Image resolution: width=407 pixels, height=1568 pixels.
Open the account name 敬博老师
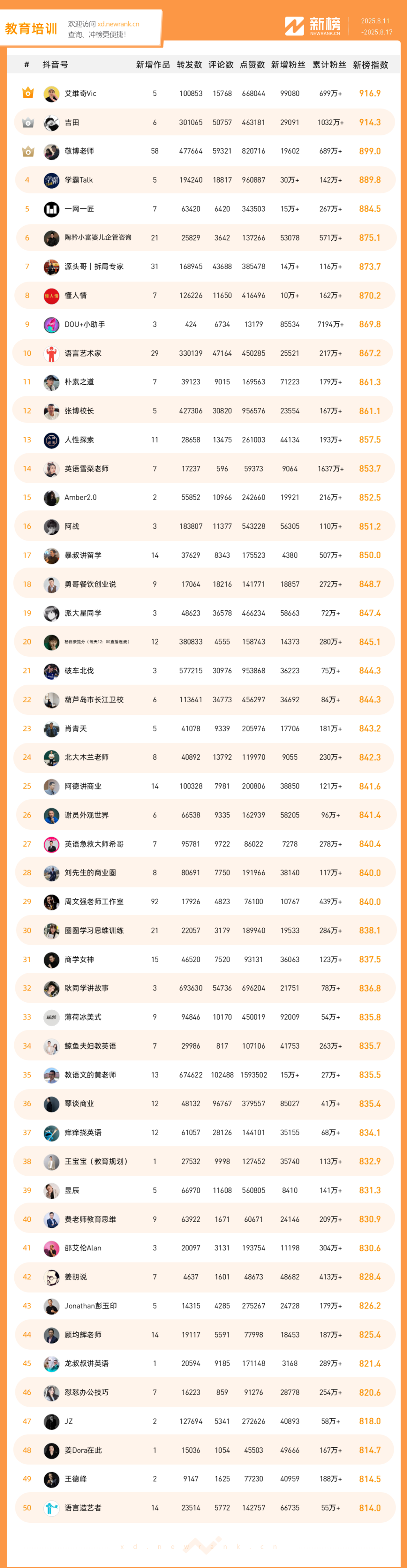[x=79, y=151]
